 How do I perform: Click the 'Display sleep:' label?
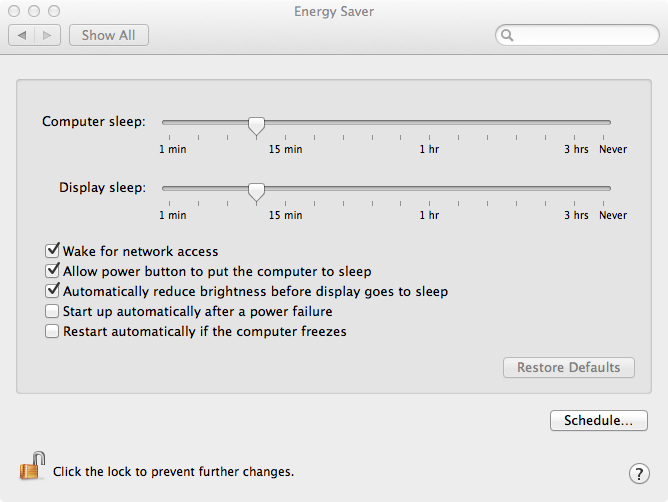coord(102,188)
